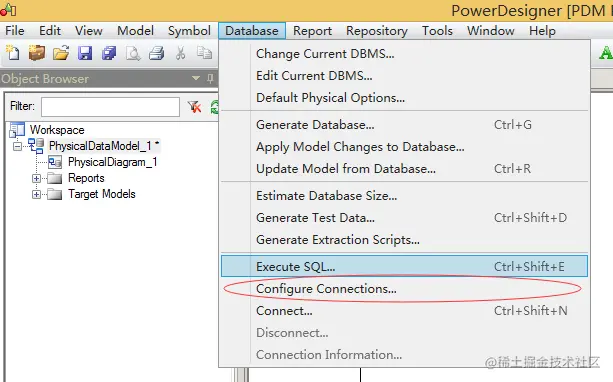Open the Repository menu
This screenshot has width=613, height=382.
(377, 30)
